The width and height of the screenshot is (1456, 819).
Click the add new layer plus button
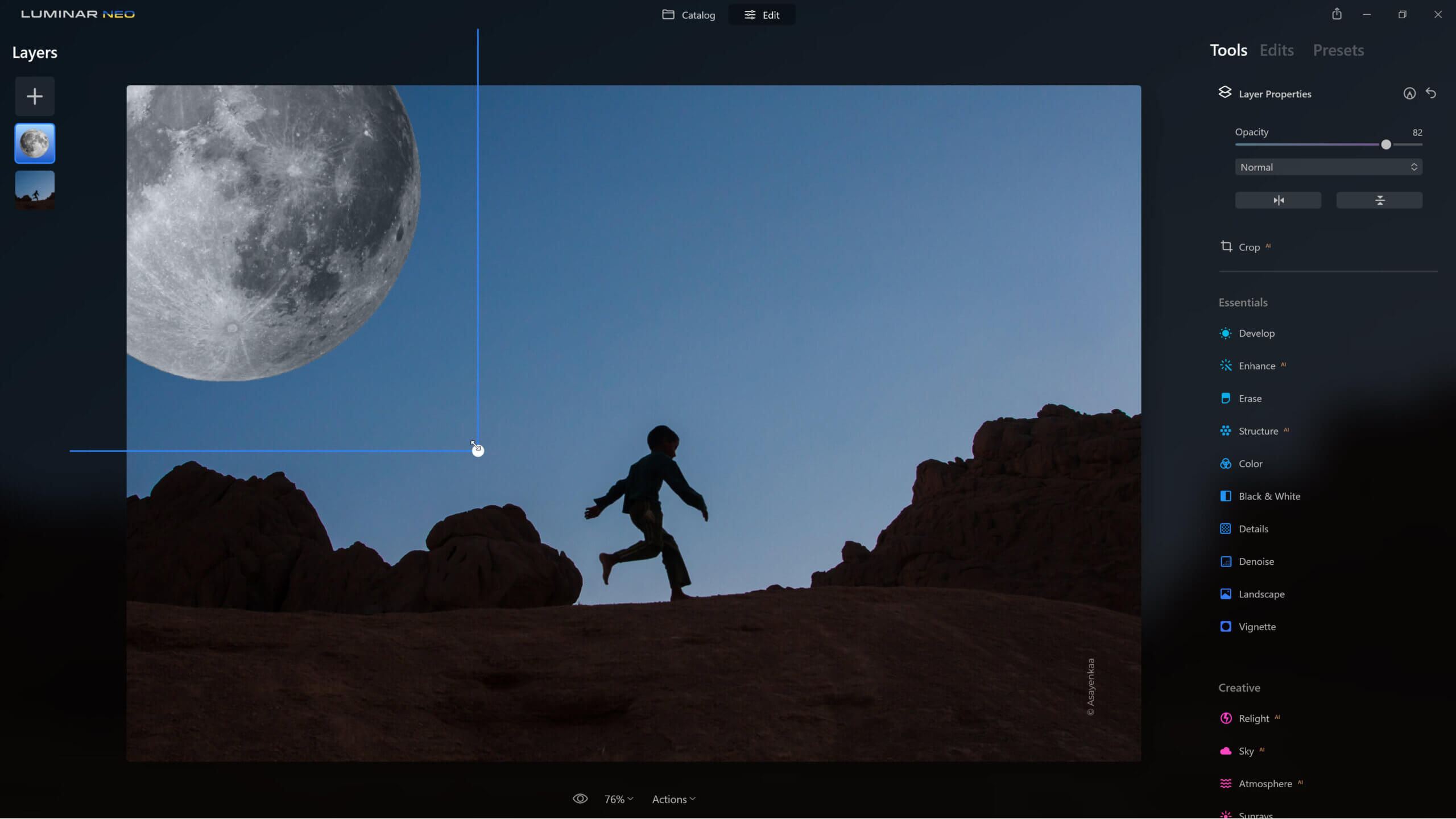point(35,96)
